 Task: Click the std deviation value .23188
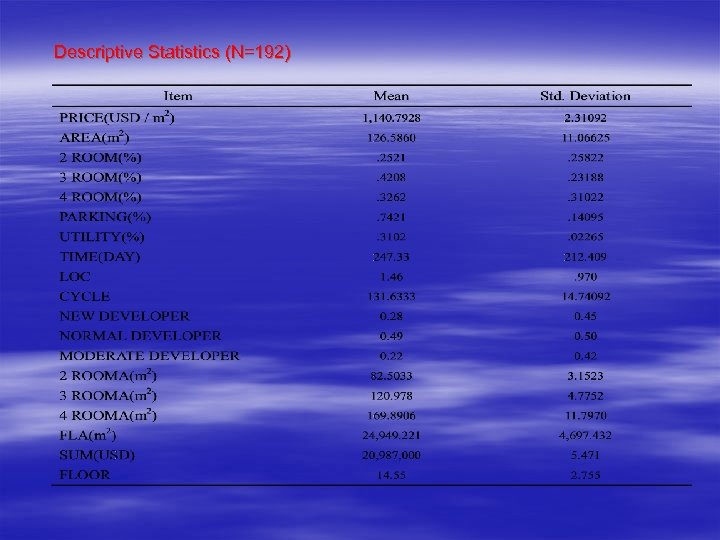point(585,177)
